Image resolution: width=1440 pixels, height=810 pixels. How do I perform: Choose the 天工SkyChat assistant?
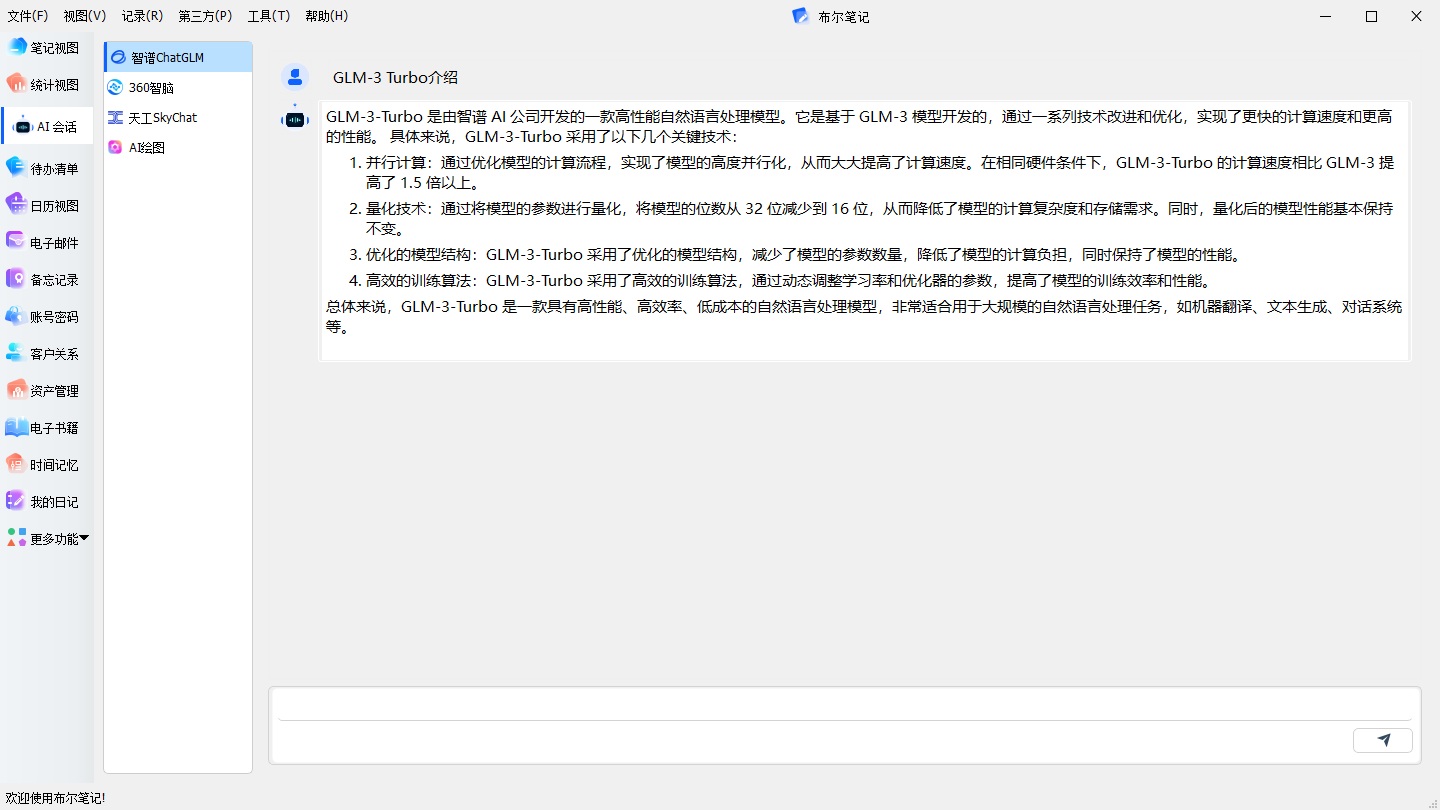178,117
